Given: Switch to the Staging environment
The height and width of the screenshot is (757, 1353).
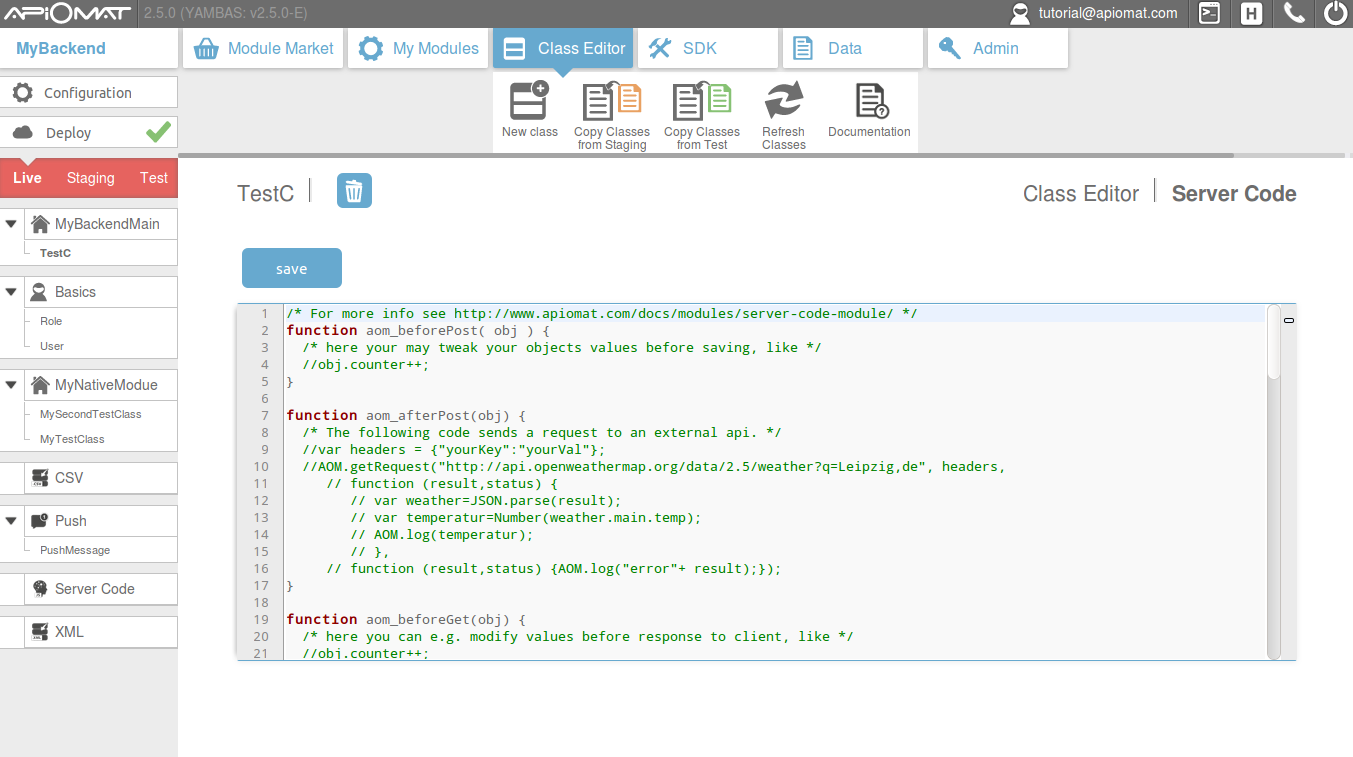Looking at the screenshot, I should coord(91,178).
